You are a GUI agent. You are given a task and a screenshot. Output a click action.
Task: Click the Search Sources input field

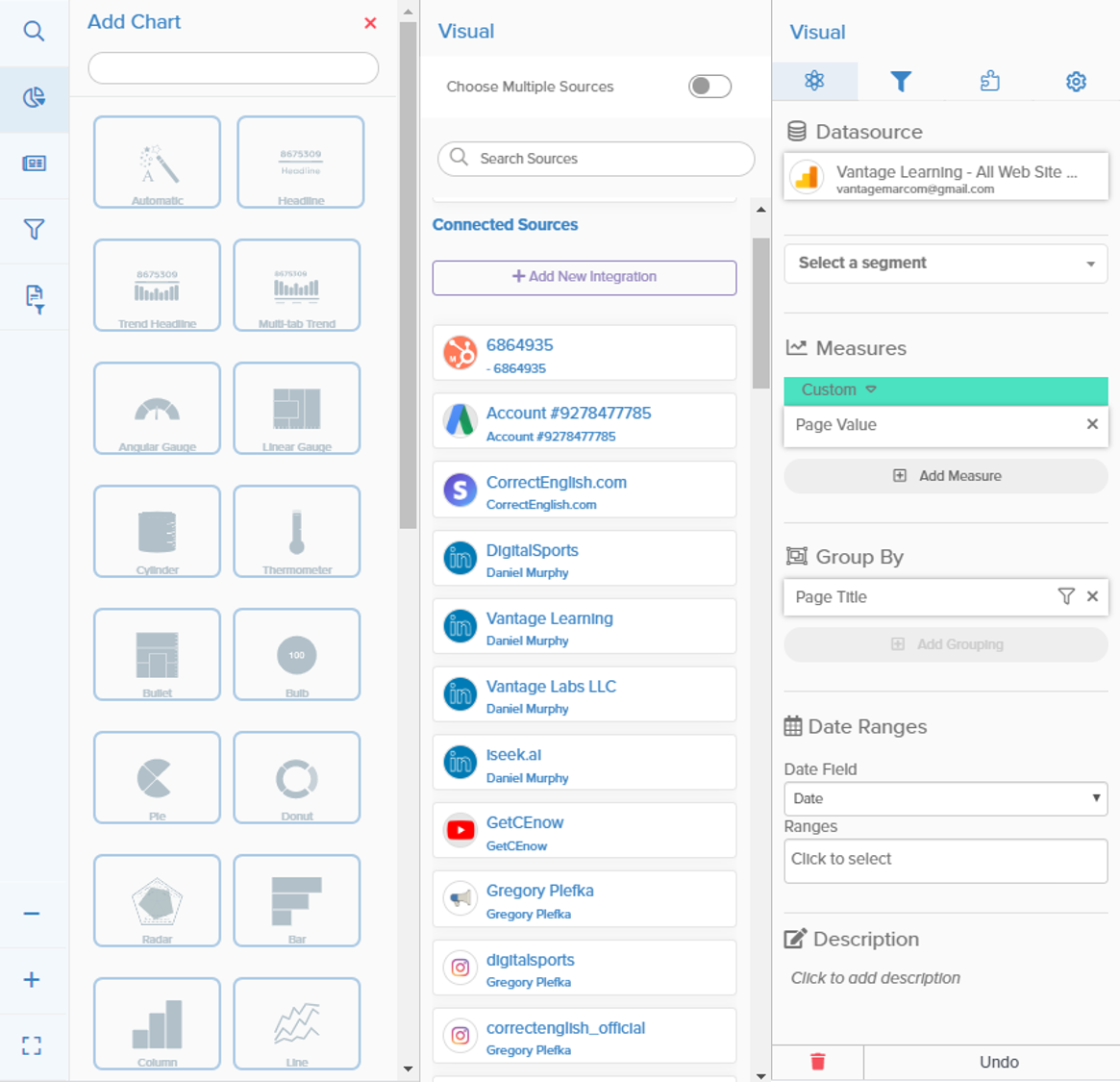[596, 159]
